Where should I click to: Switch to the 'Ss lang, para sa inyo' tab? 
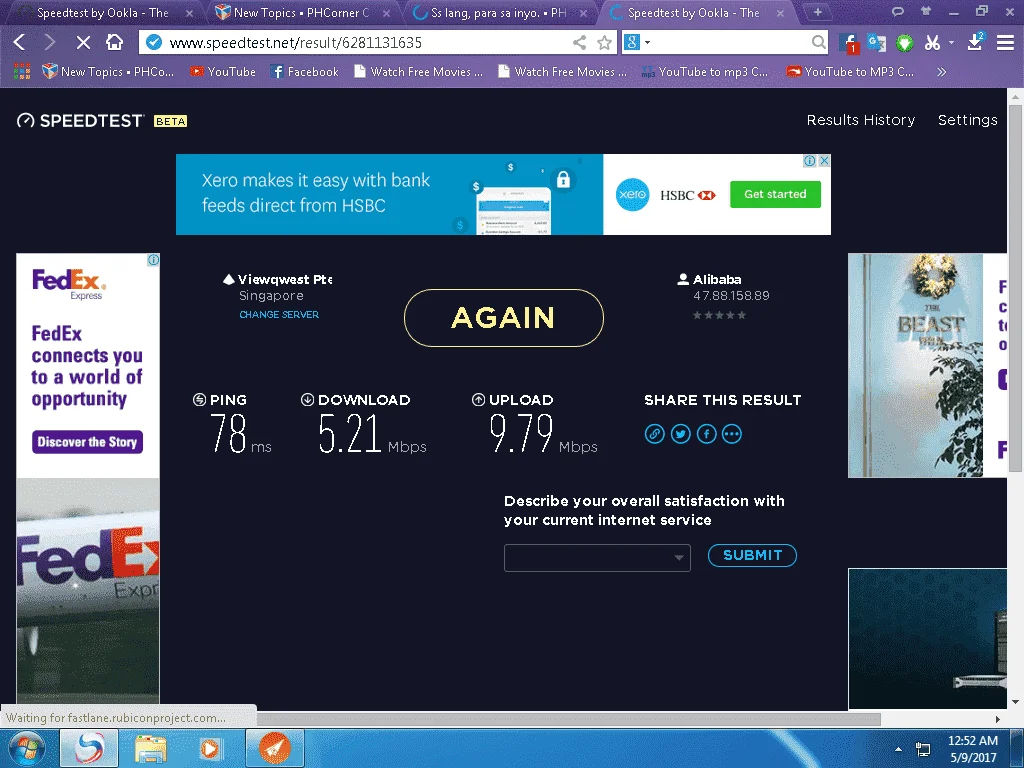coord(499,12)
